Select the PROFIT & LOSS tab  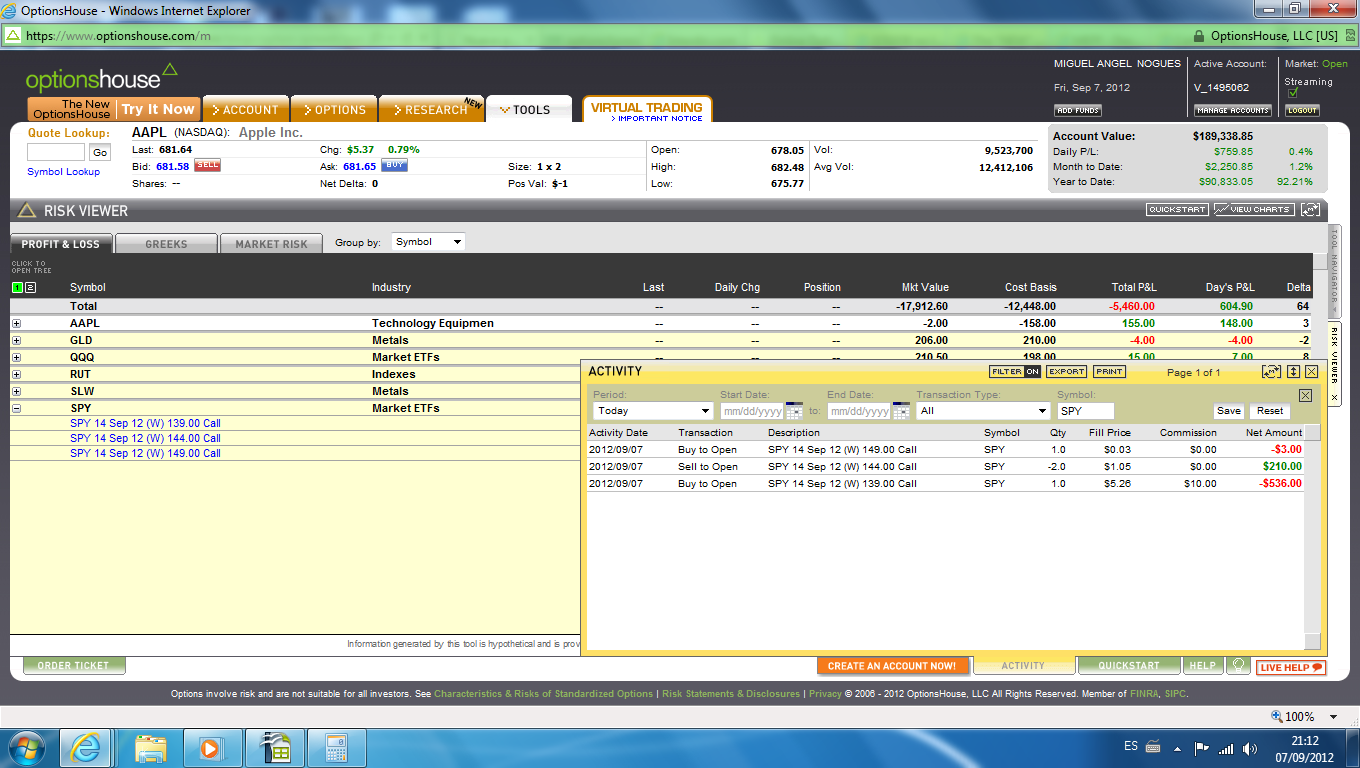tap(61, 243)
